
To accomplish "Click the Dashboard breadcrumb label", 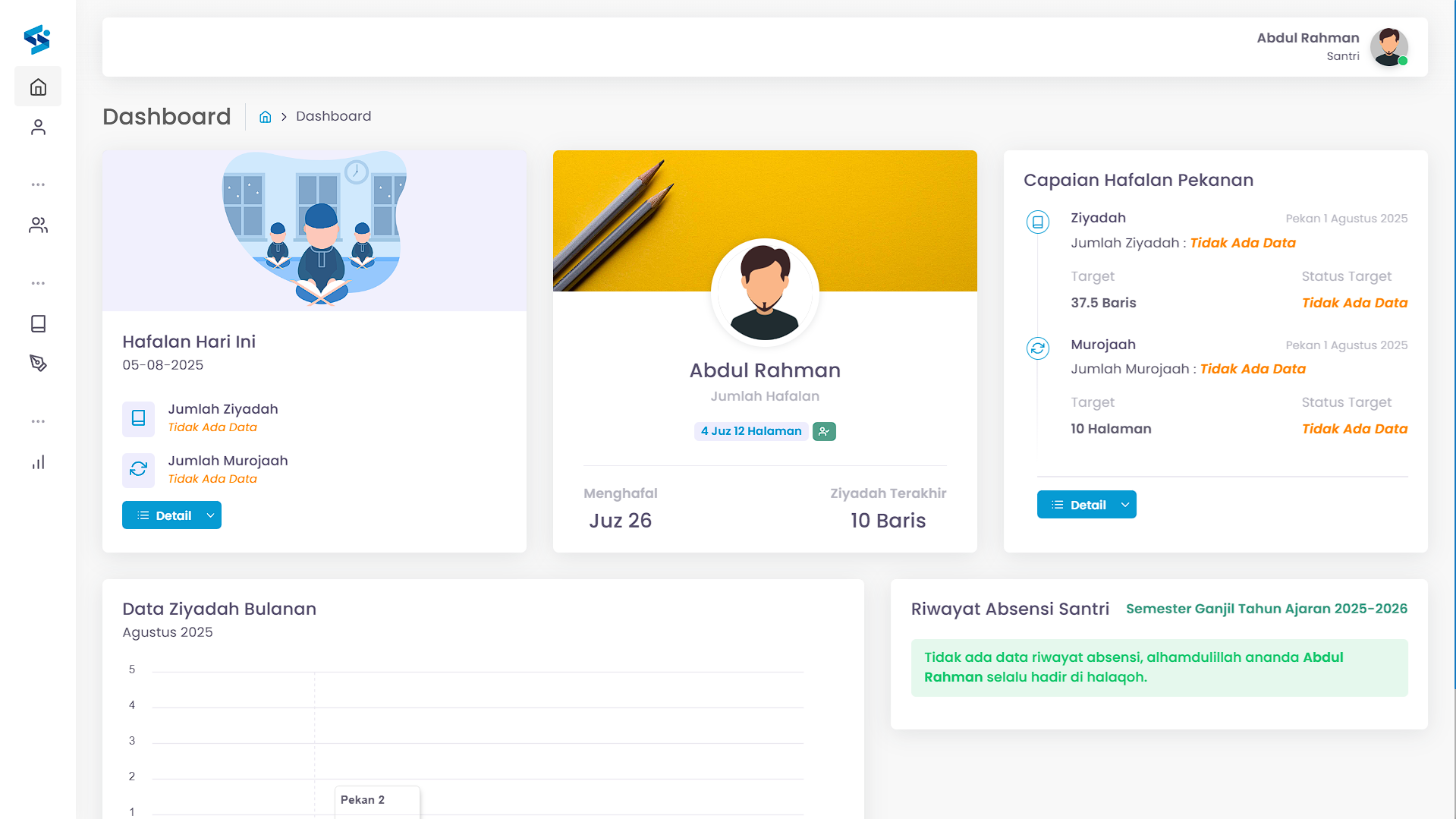I will coord(333,116).
